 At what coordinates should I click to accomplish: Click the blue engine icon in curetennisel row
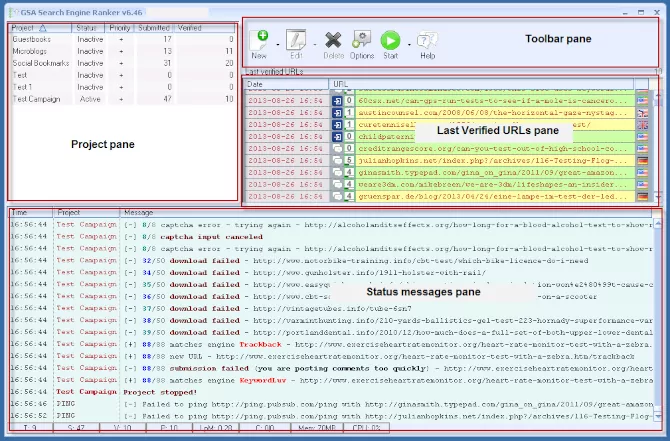point(337,125)
